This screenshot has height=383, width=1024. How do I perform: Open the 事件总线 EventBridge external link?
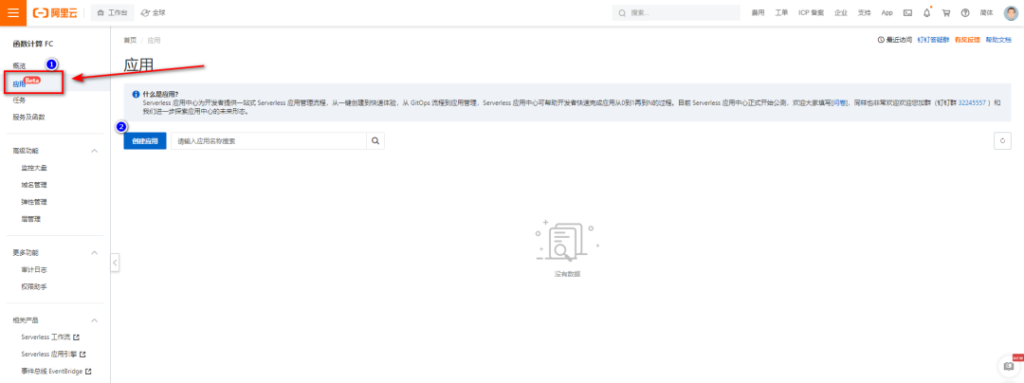[x=56, y=371]
